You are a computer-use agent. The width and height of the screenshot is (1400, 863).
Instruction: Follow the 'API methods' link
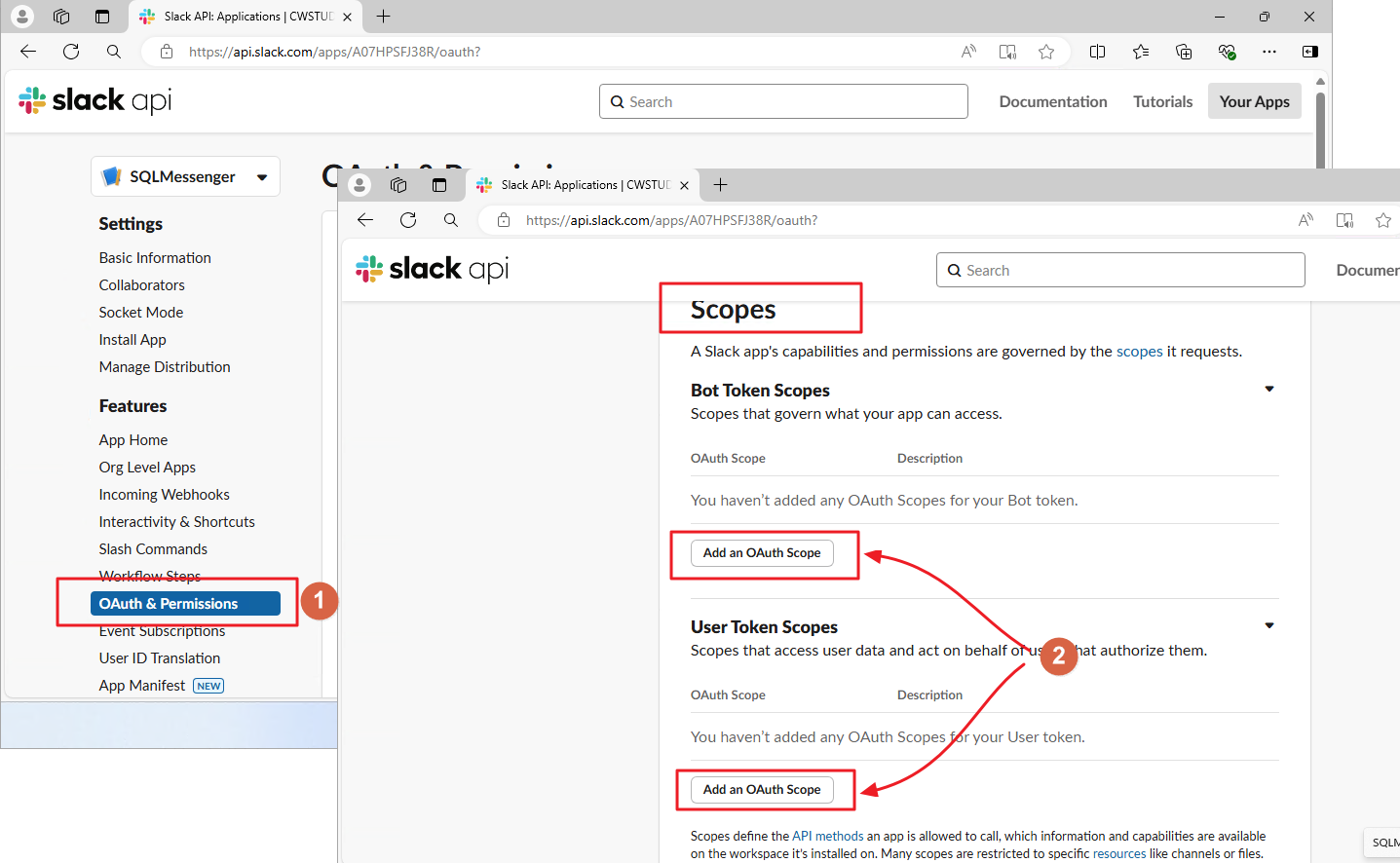[x=827, y=836]
